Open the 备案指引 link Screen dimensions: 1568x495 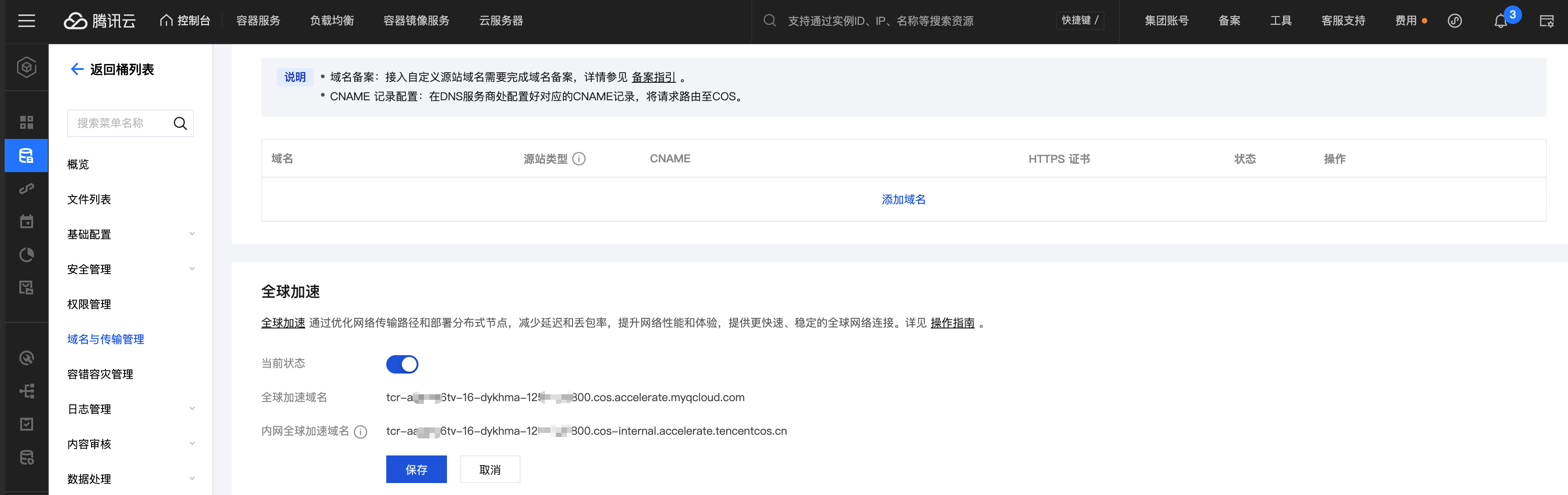tap(653, 77)
